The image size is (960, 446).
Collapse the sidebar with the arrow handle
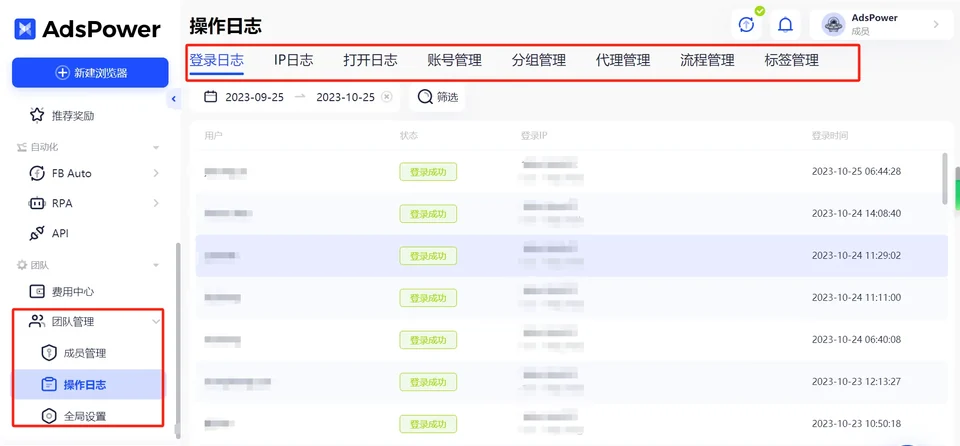pyautogui.click(x=174, y=99)
